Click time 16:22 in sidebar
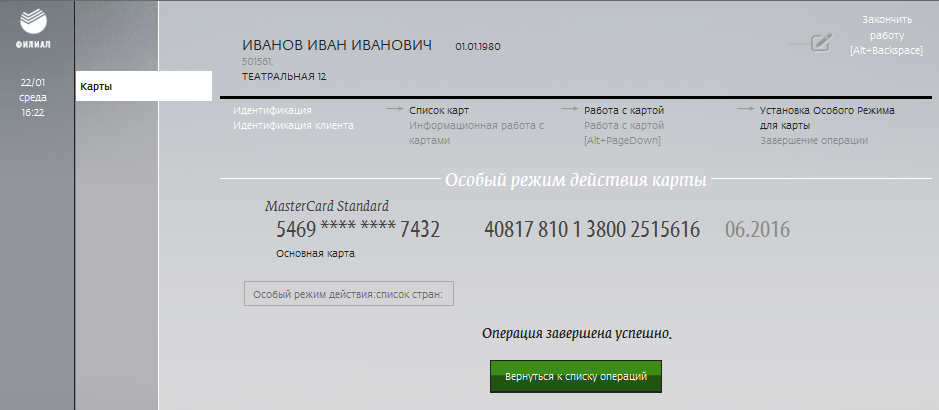 (x=34, y=113)
